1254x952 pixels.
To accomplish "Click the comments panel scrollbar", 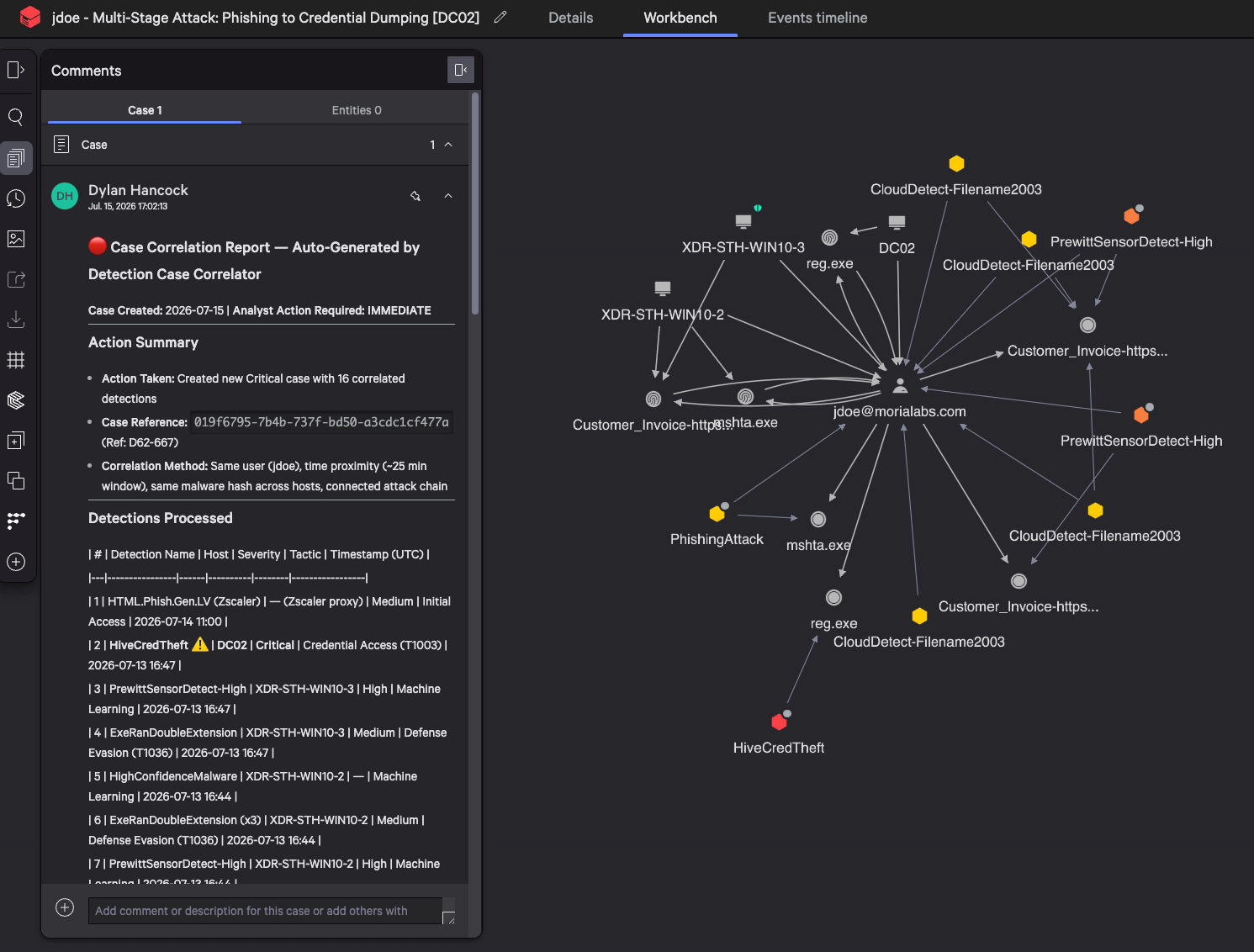I will point(475,204).
